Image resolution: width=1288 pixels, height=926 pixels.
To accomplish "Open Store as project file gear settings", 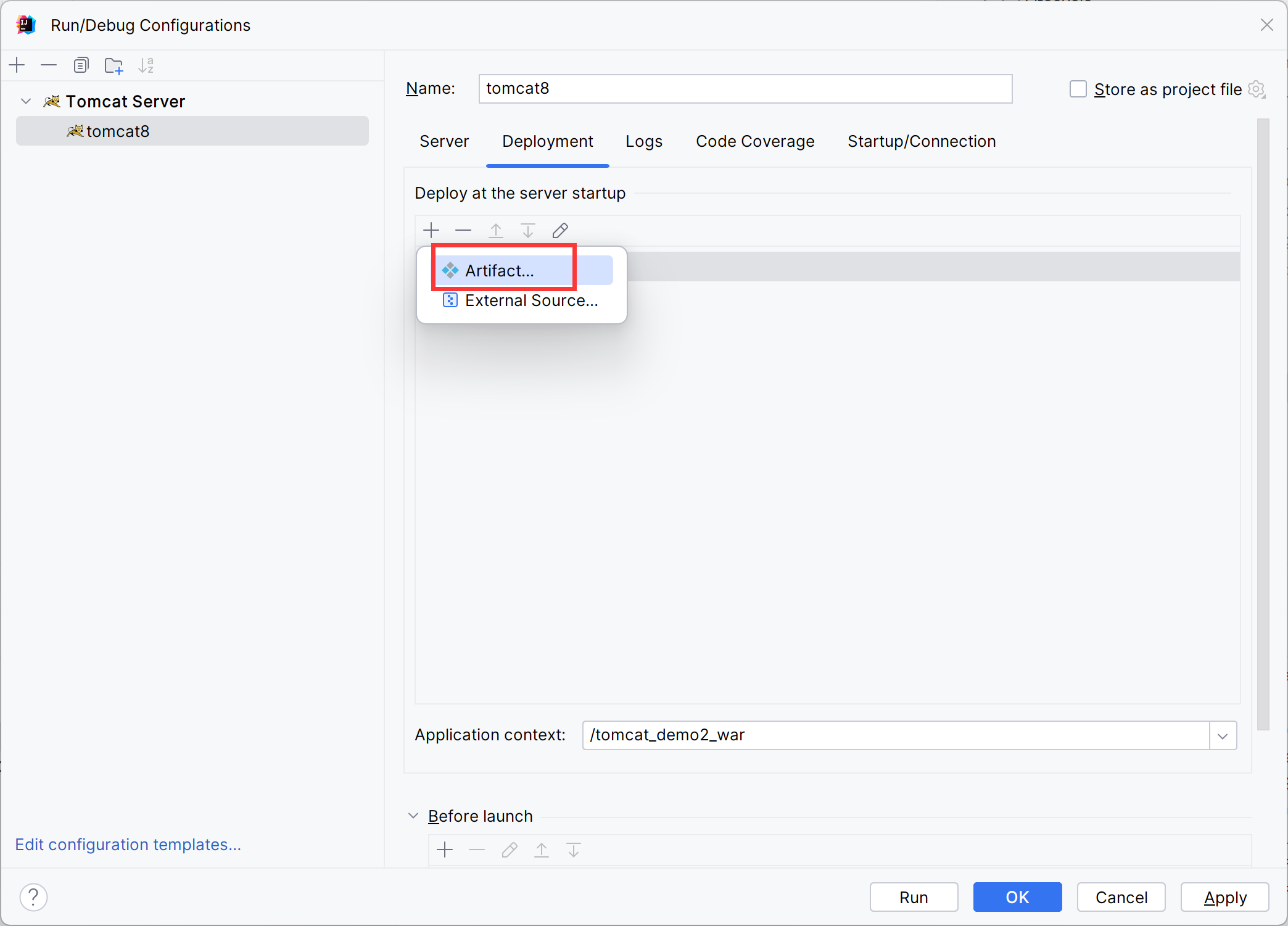I will pyautogui.click(x=1256, y=89).
